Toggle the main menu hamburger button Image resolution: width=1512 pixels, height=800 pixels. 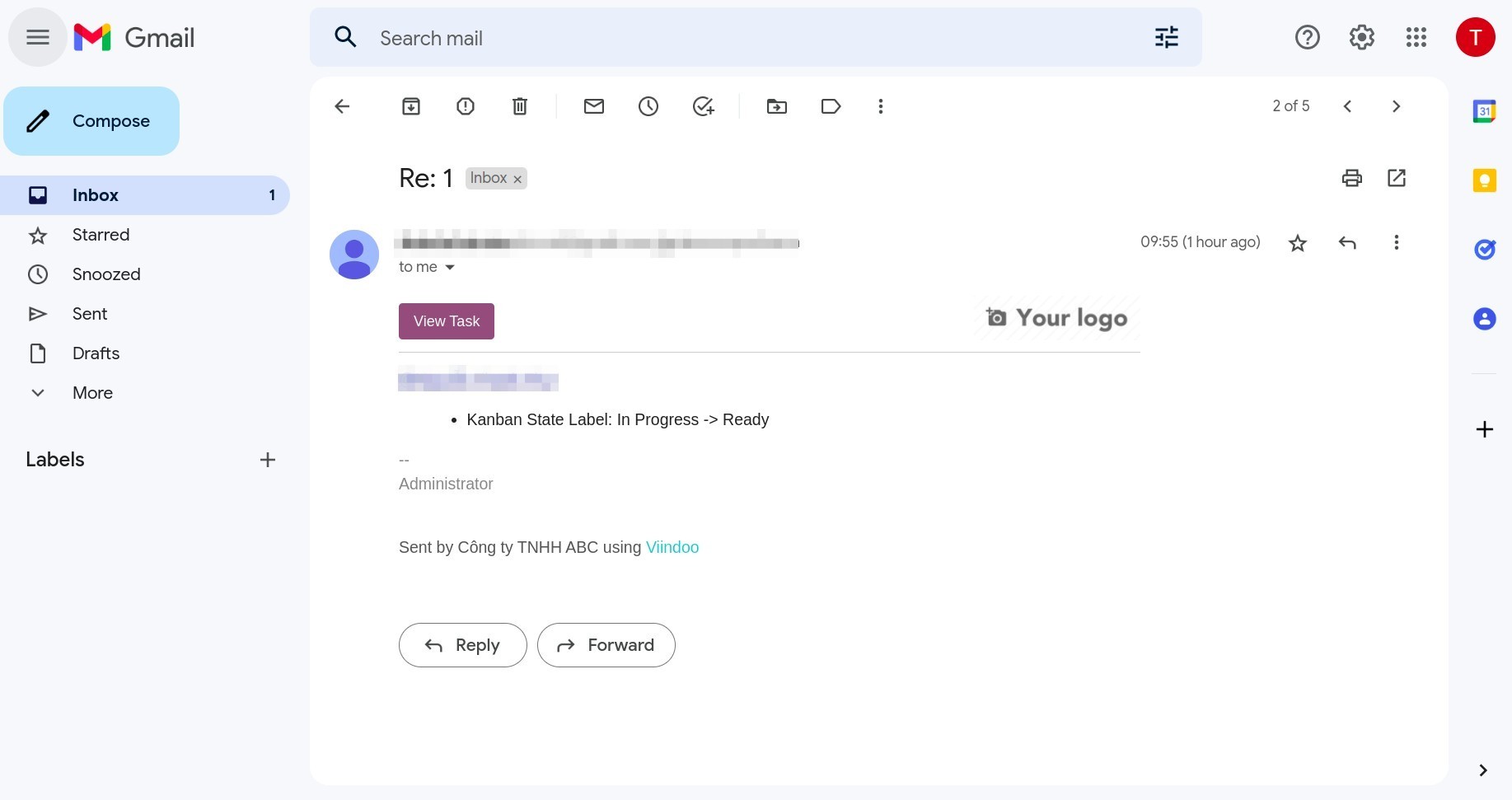point(38,37)
